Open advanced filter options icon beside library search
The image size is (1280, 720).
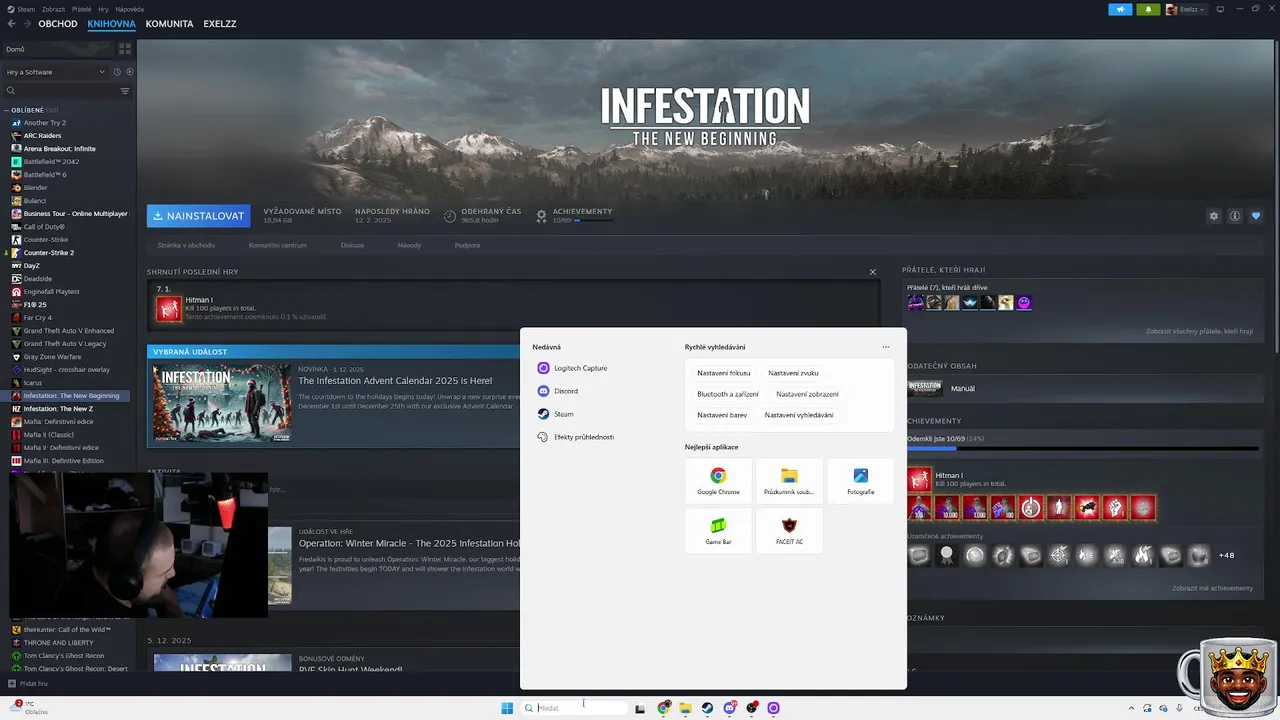125,91
